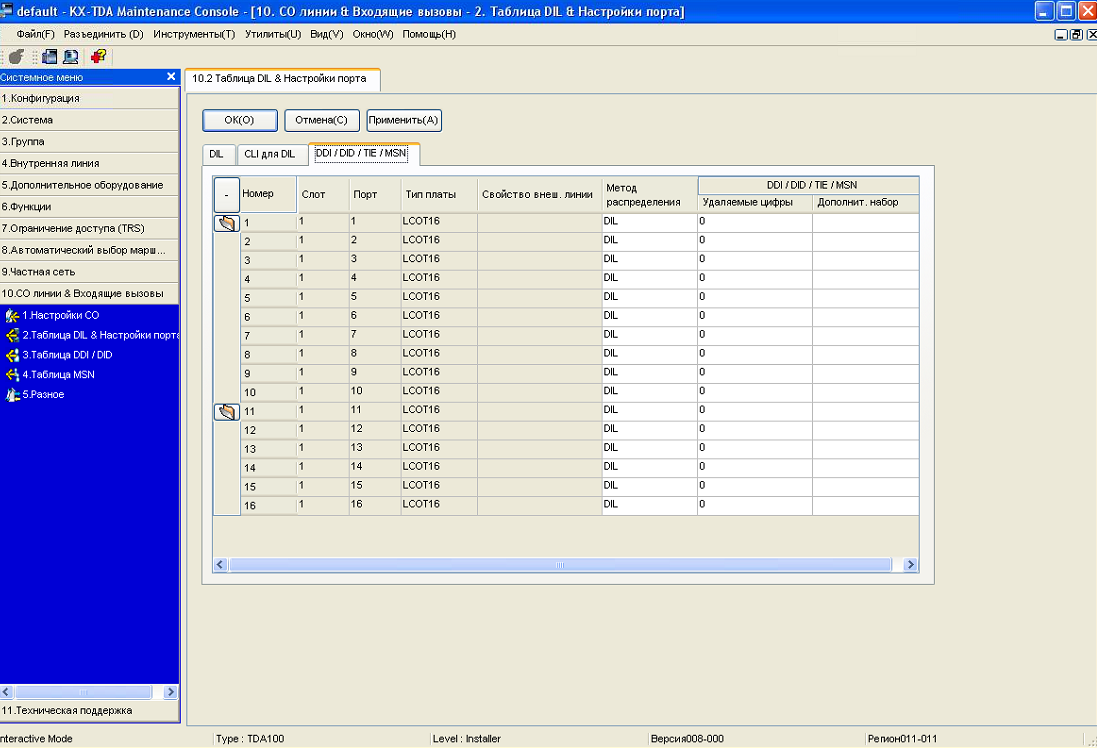1097x748 pixels.
Task: Open the Вид(V) menu
Action: pos(327,34)
